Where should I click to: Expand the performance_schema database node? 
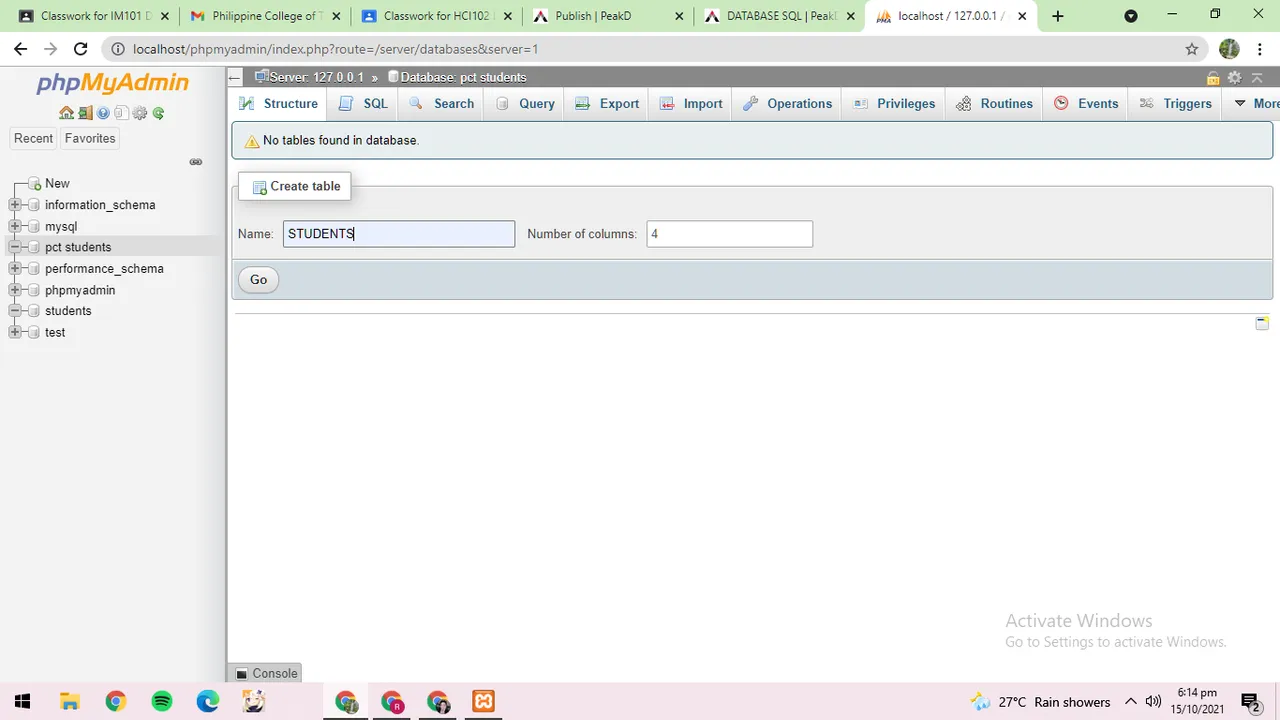[x=15, y=268]
